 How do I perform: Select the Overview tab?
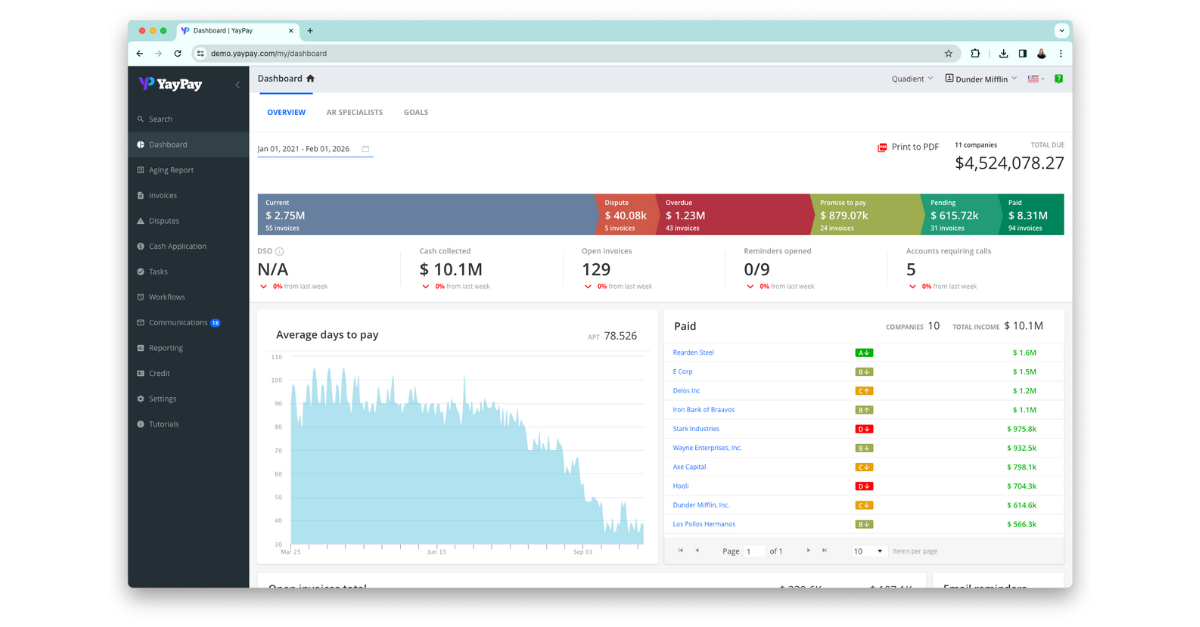point(286,112)
